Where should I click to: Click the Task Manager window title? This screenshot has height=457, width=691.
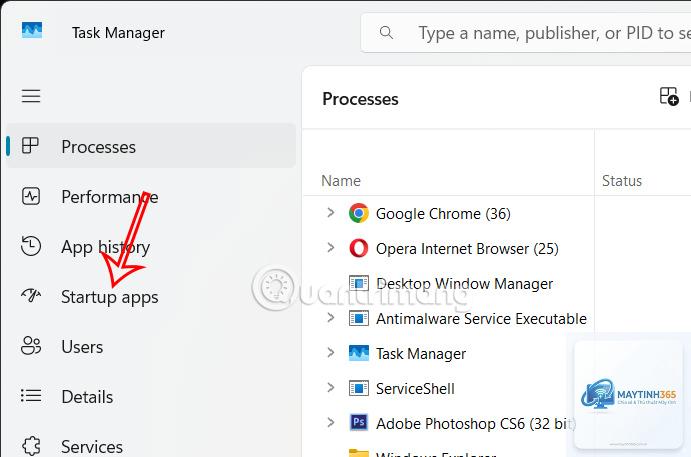tap(118, 33)
